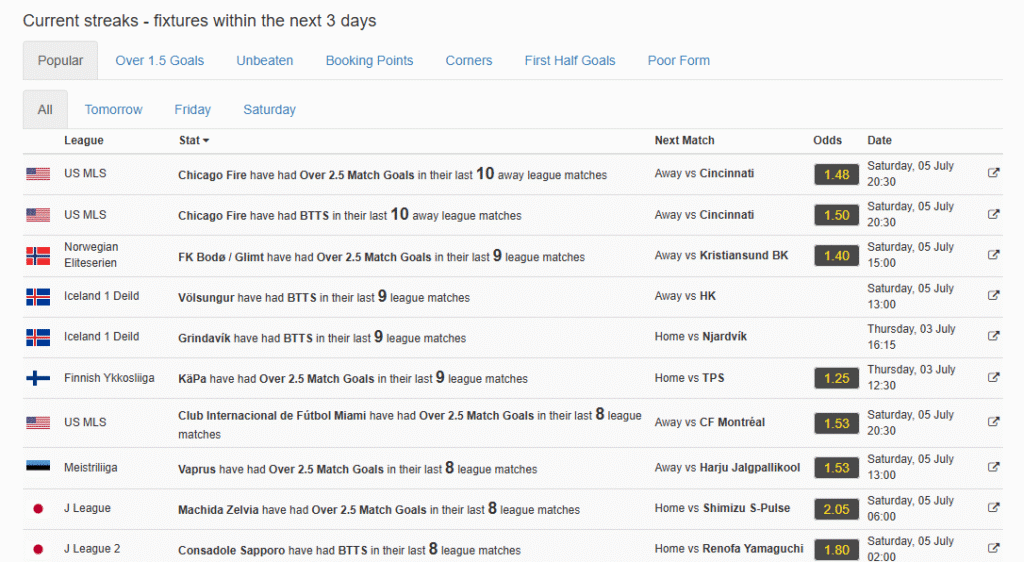Click odds button 1.40 for Bodø / Glimt
Viewport: 1024px width, 562px height.
tap(837, 256)
